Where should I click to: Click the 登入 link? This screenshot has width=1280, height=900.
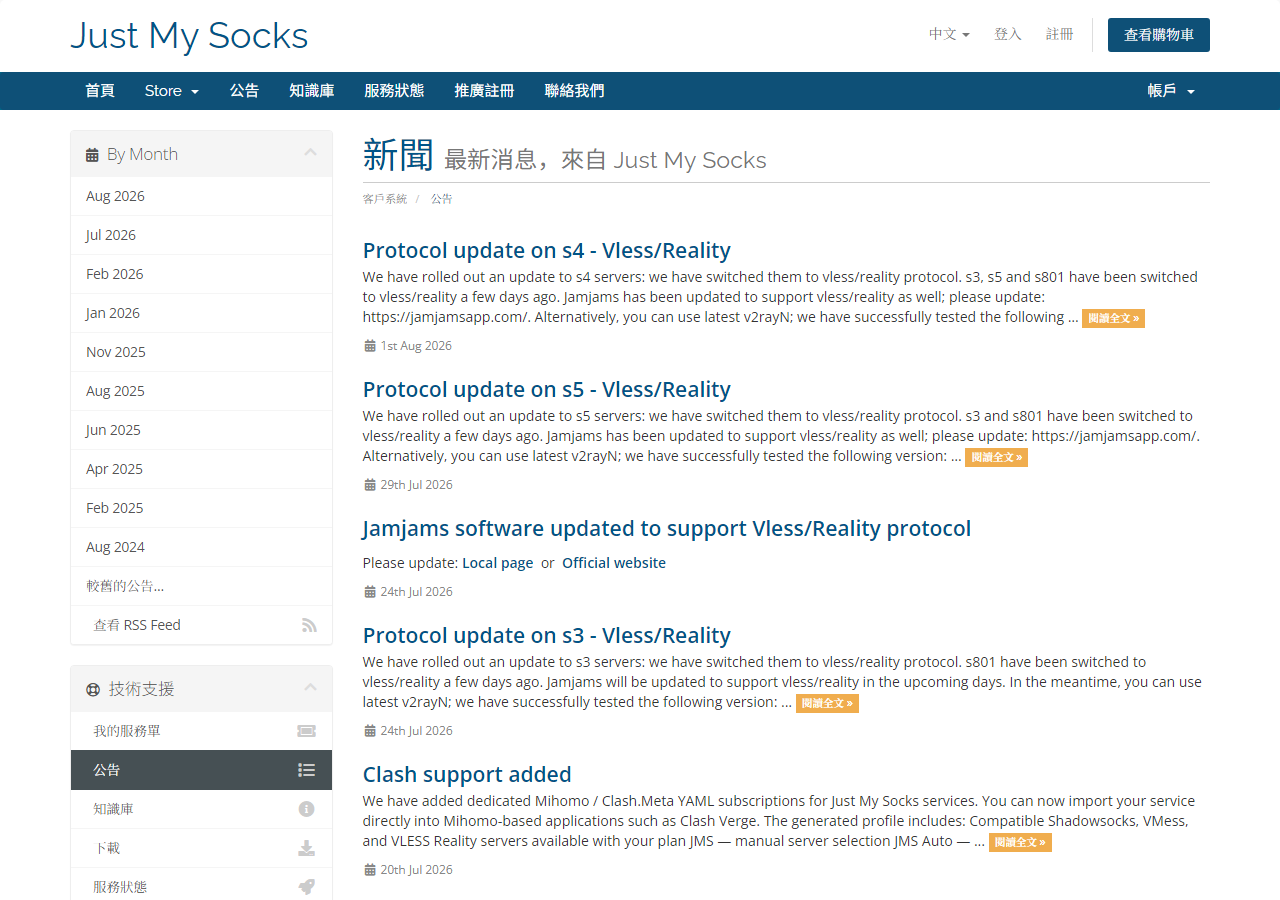pos(1008,34)
